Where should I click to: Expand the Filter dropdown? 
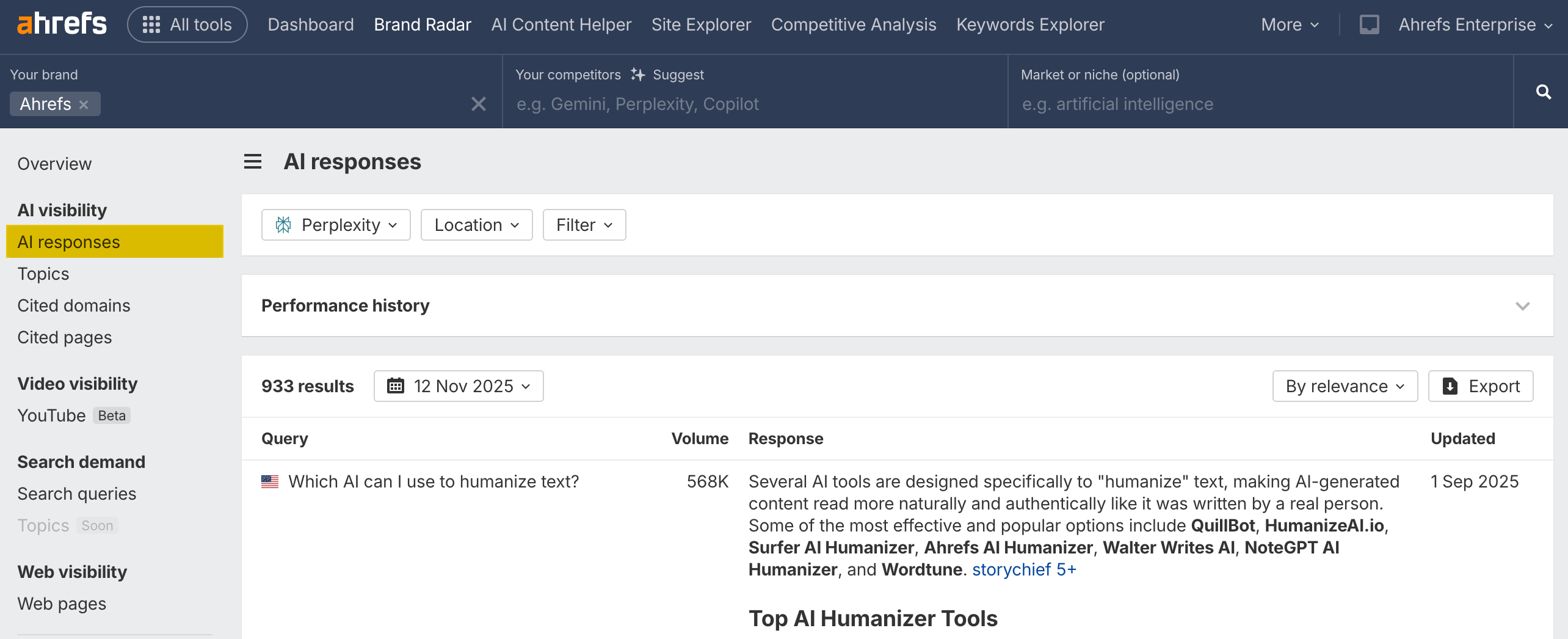click(584, 225)
